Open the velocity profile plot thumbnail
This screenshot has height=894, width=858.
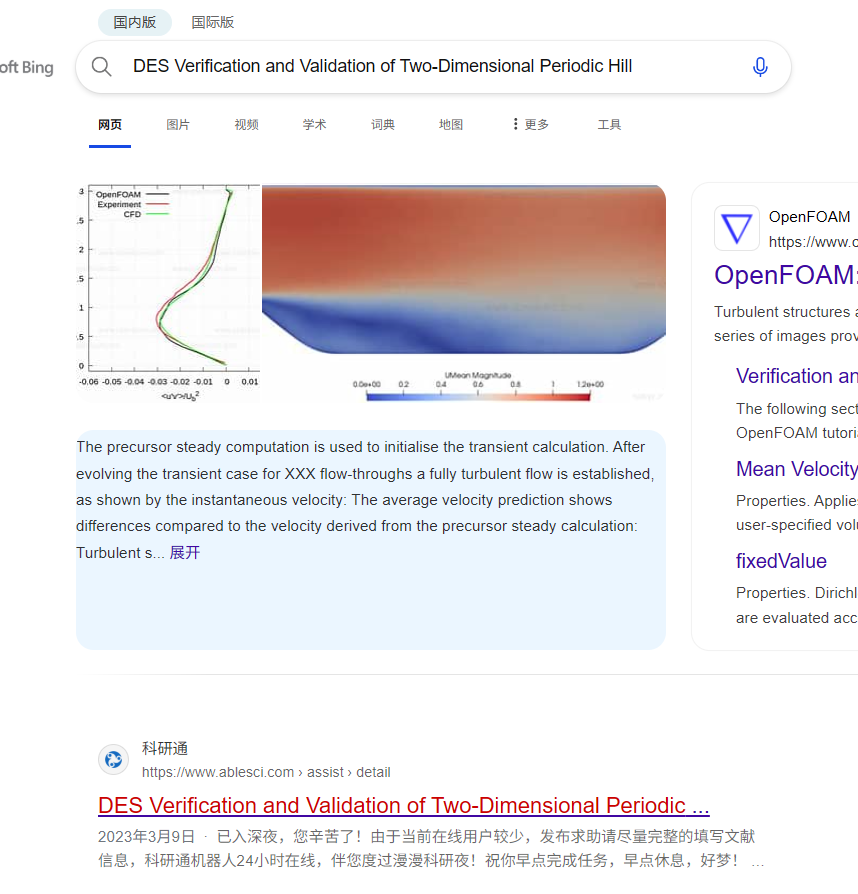pyautogui.click(x=169, y=292)
